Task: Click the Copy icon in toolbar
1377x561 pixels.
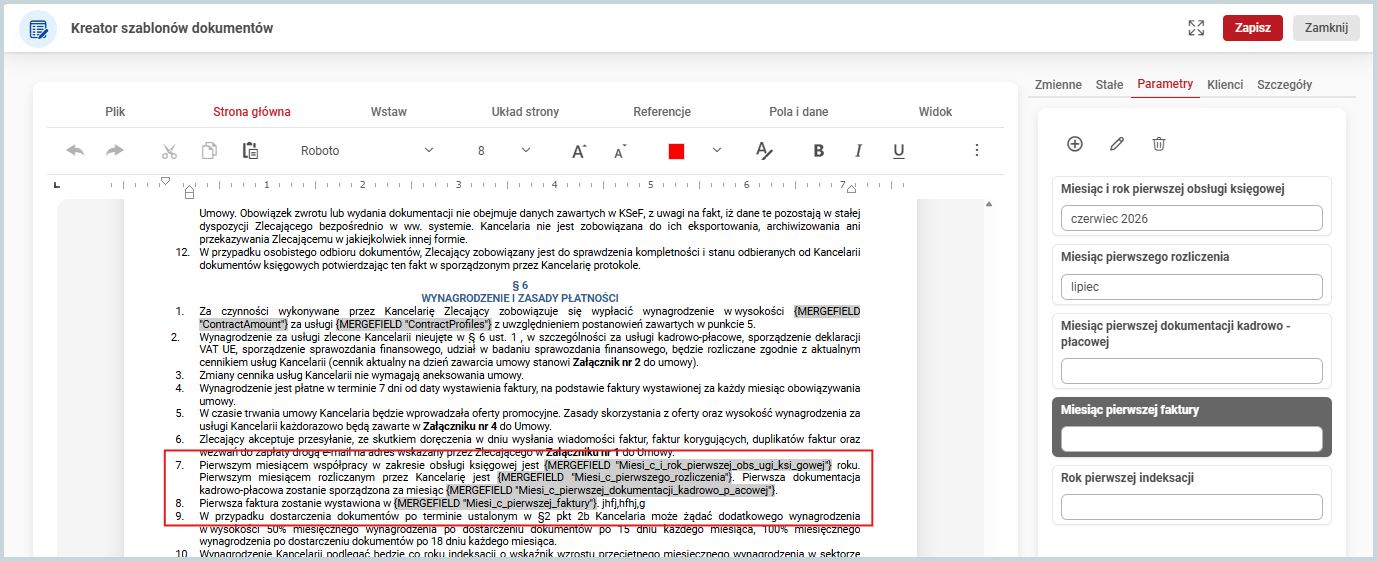Action: (x=209, y=151)
